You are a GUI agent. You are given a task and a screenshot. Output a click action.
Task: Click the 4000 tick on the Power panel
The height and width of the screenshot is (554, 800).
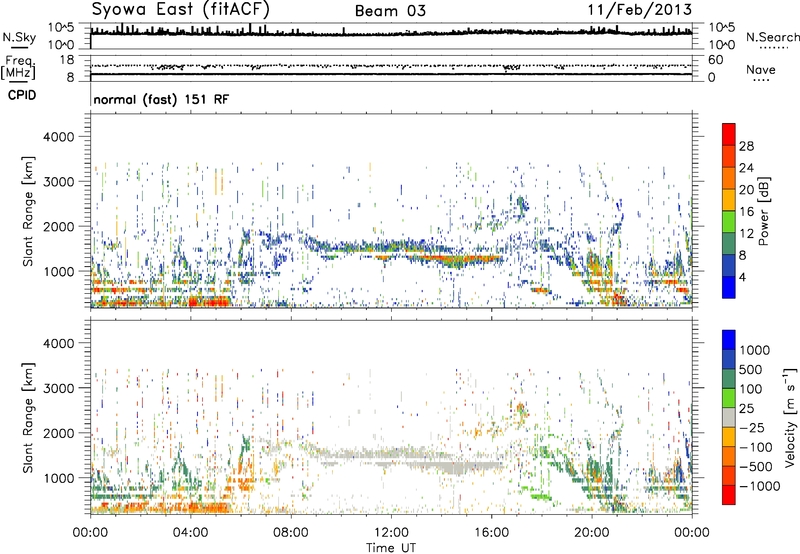click(59, 137)
